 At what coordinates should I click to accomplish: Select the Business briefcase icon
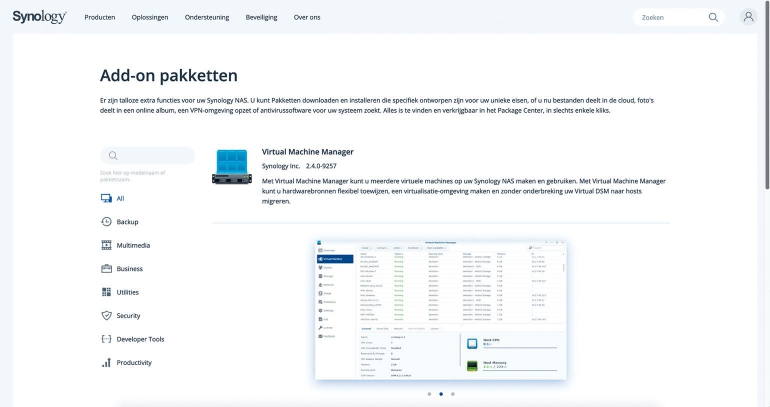tap(106, 269)
